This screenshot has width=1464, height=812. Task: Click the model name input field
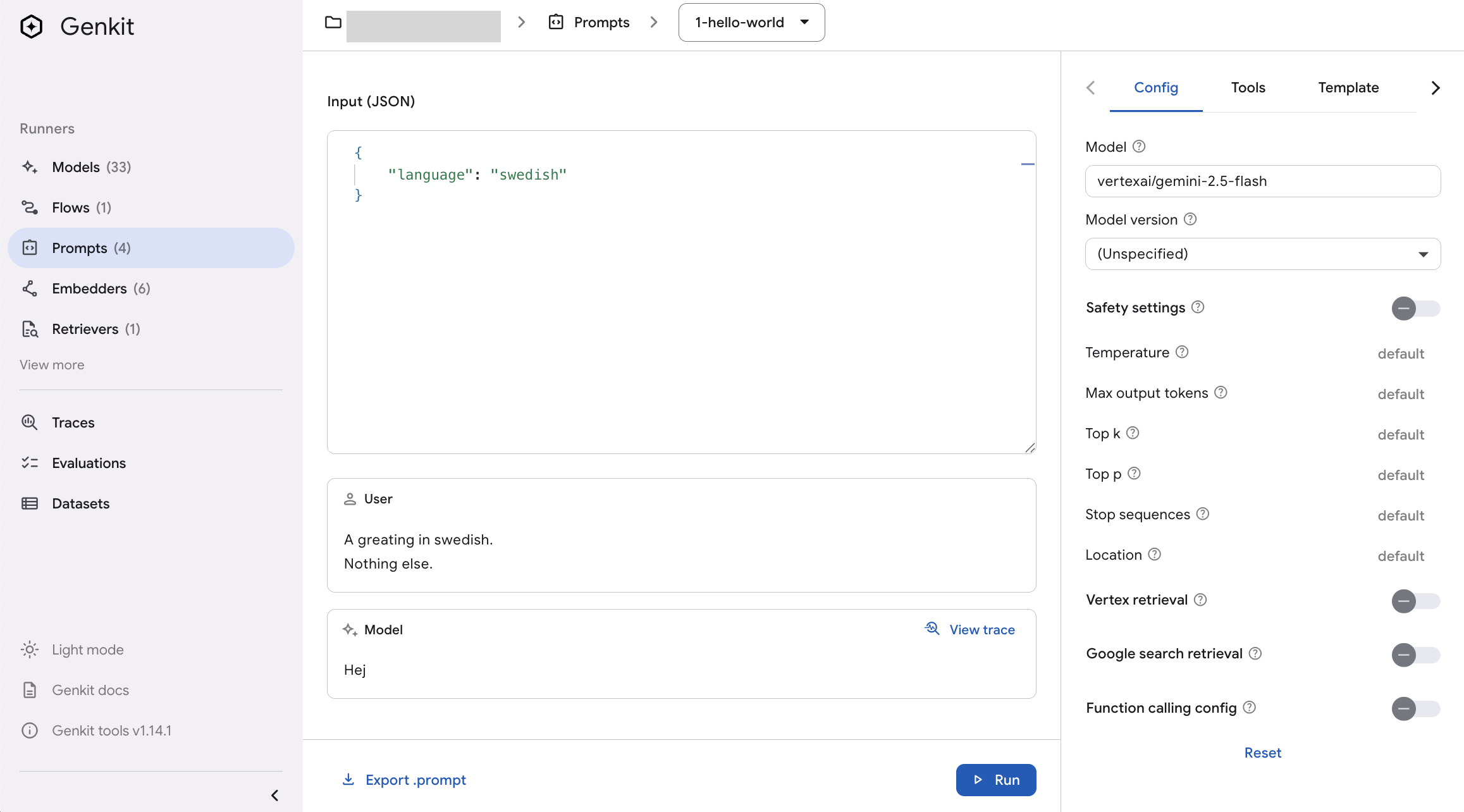[1262, 181]
